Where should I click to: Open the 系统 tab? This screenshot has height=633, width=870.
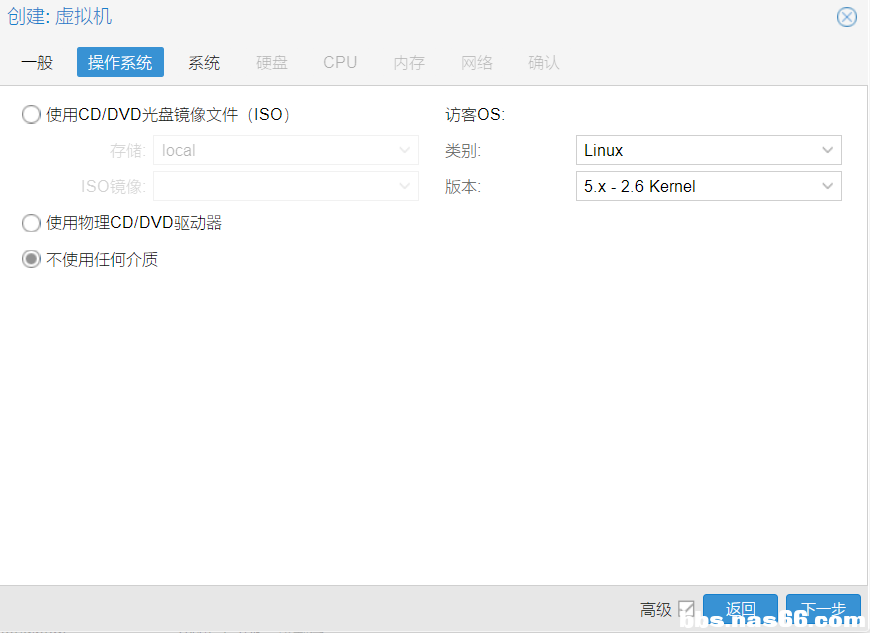[204, 62]
